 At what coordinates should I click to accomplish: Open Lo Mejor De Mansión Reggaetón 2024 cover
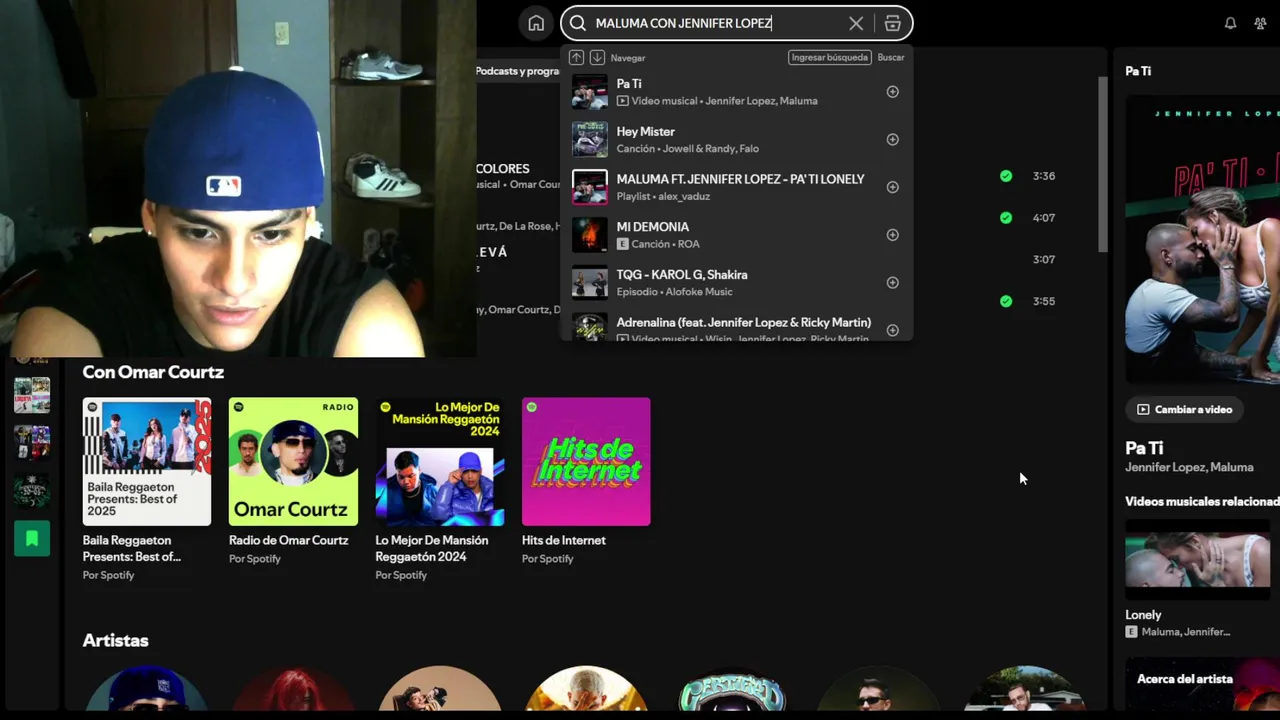coord(440,462)
